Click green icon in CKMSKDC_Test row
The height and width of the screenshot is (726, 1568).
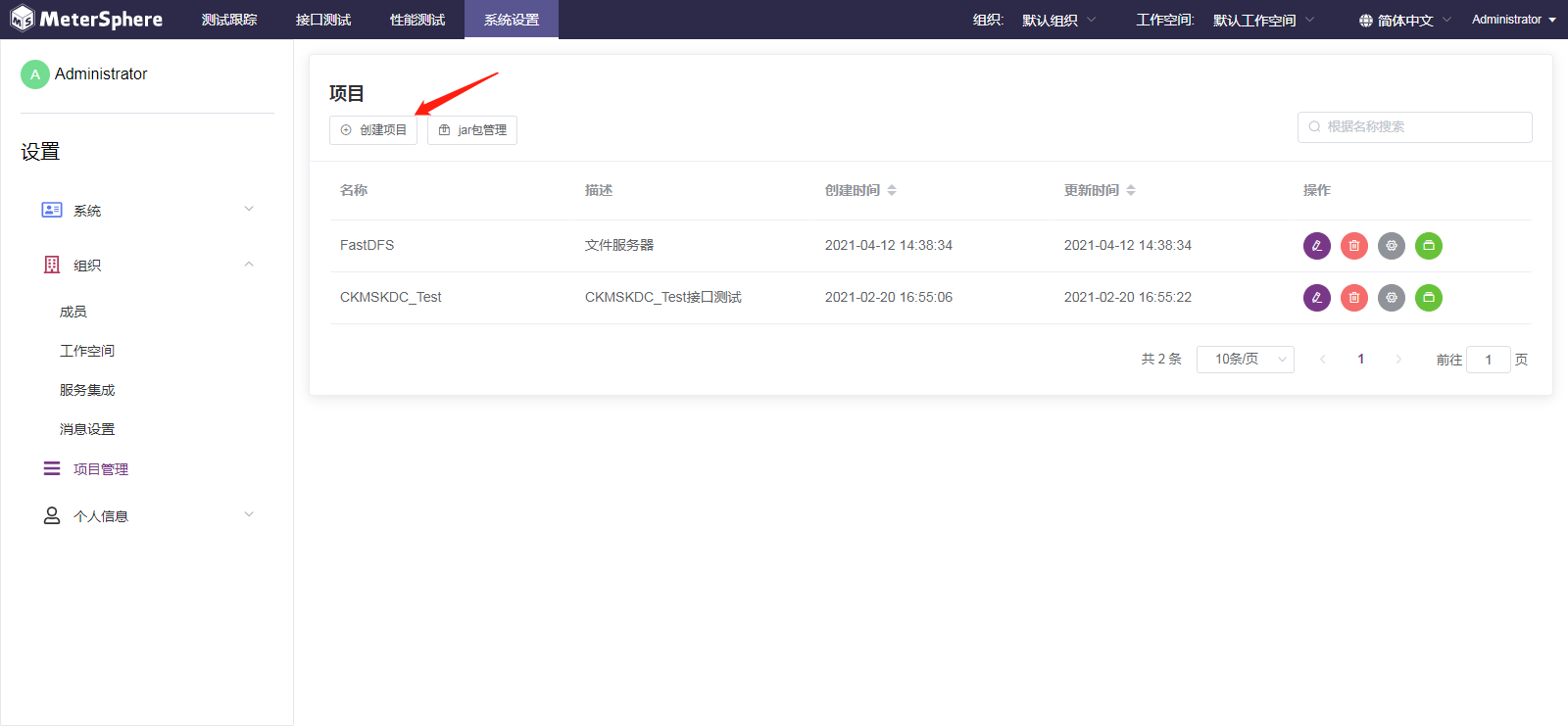pyautogui.click(x=1429, y=298)
